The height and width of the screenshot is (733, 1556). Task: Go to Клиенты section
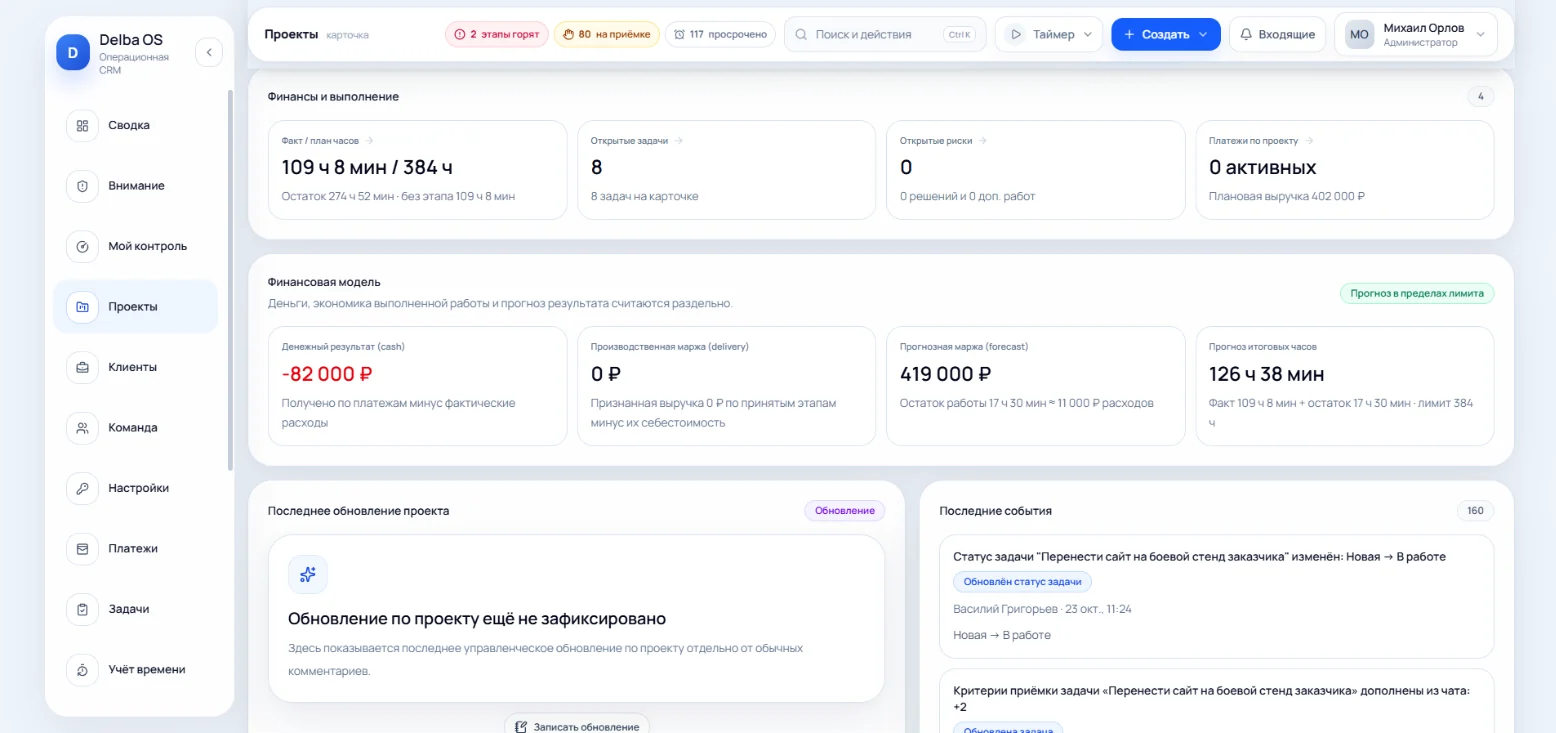(135, 367)
